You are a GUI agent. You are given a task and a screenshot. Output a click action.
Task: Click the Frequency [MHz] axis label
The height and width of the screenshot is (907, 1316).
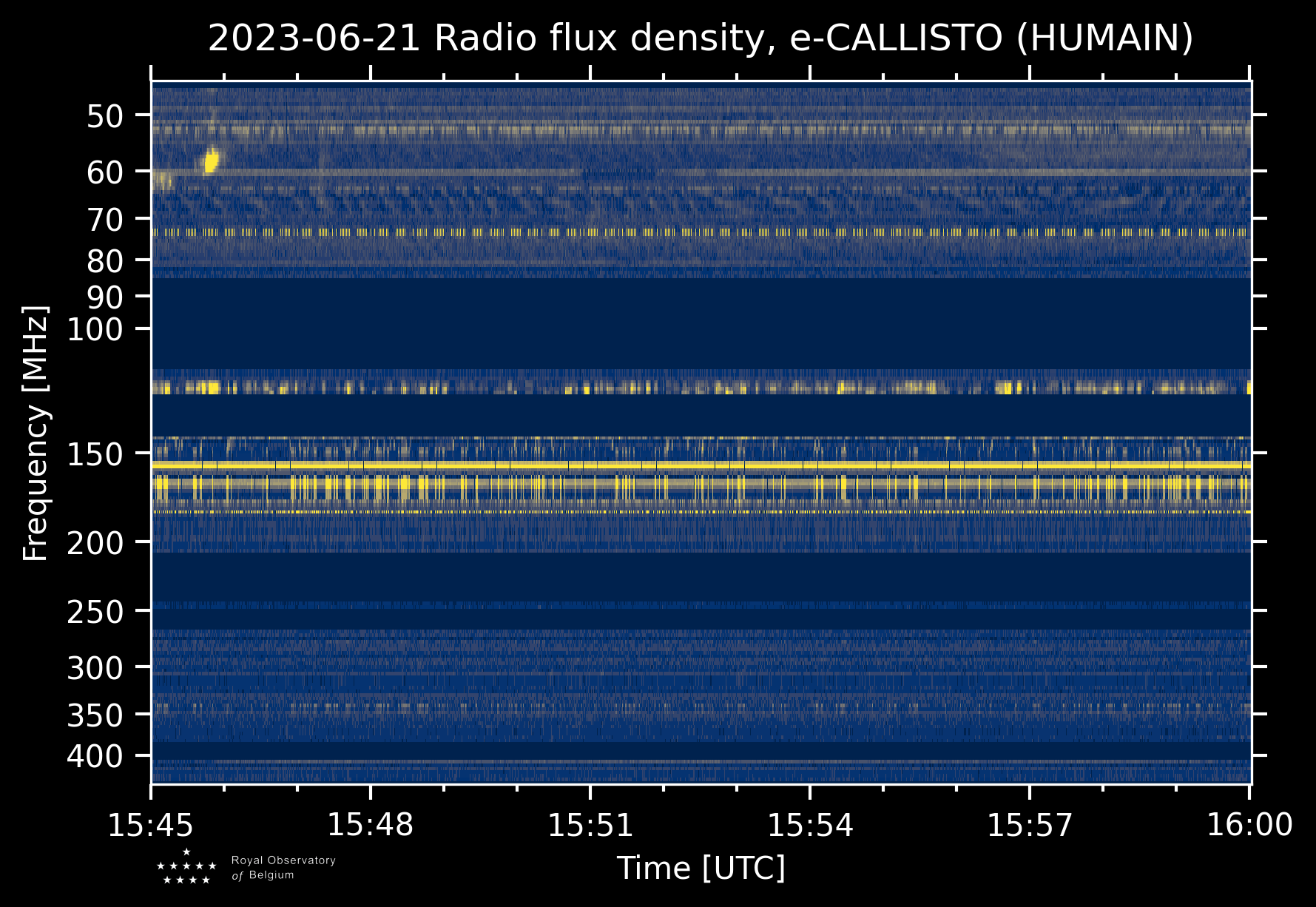[36, 433]
